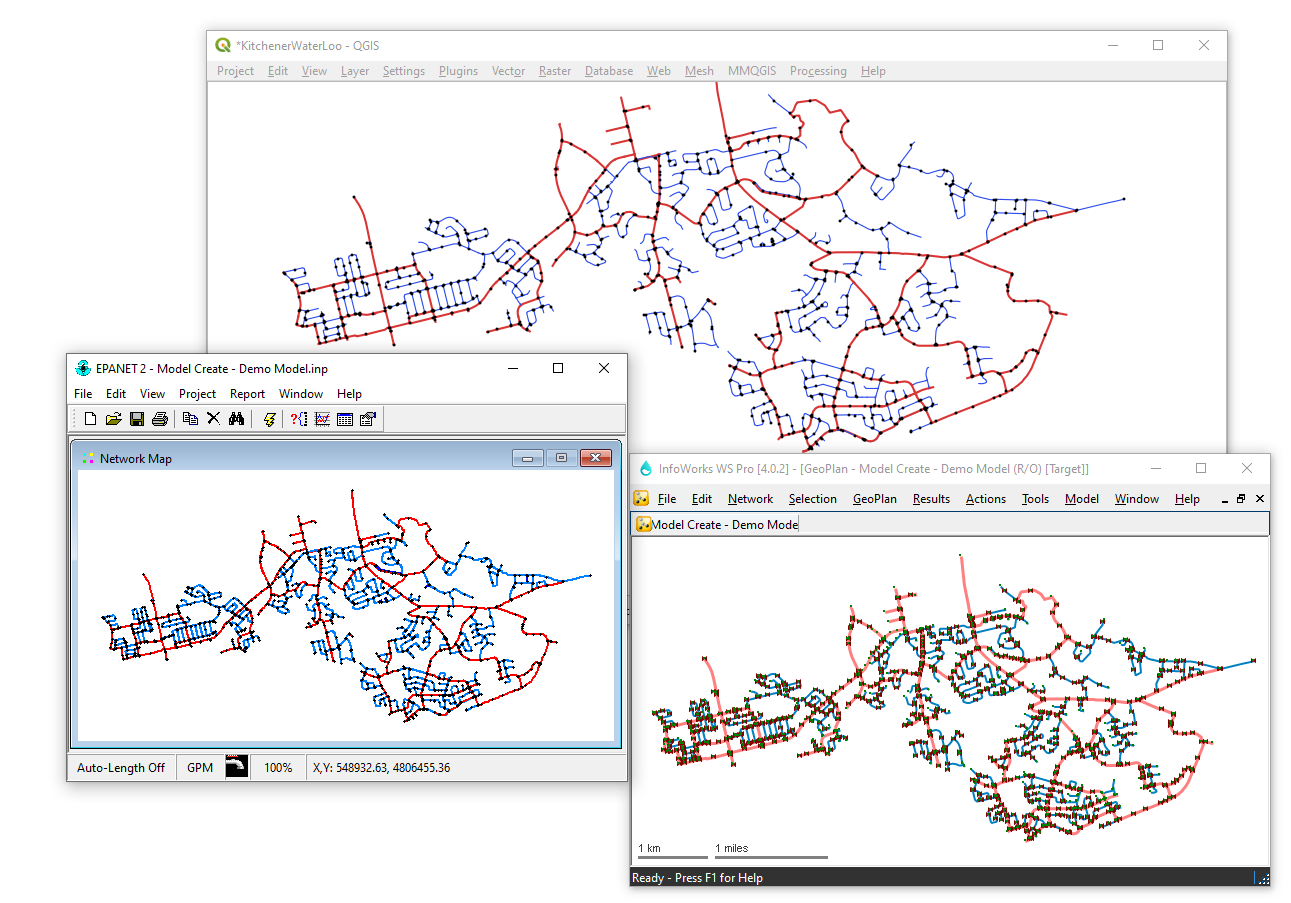Restore down the inner GeoPlan window in InfoWorks

coord(1241,499)
